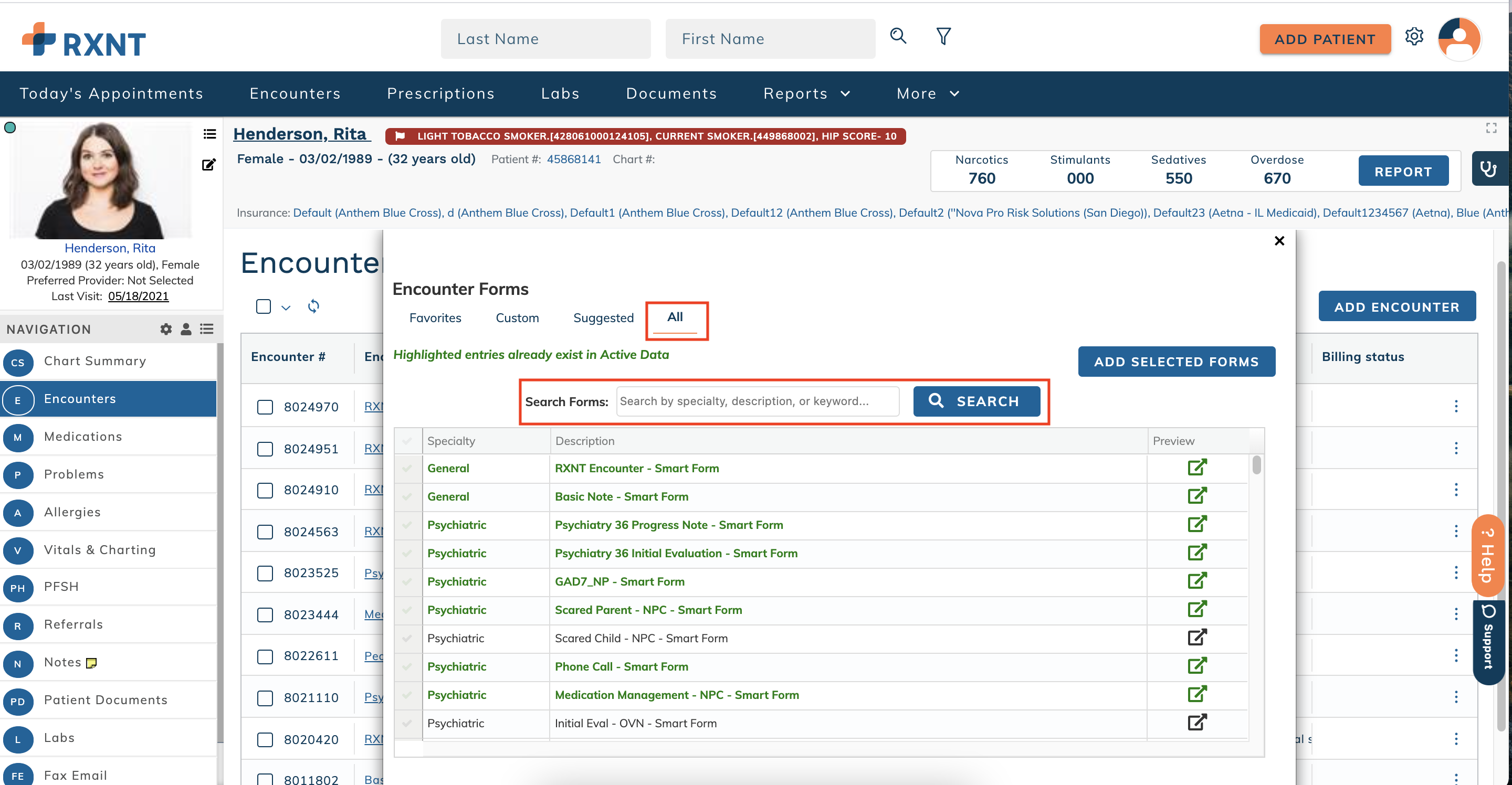Expand the More navigation menu

[927, 93]
